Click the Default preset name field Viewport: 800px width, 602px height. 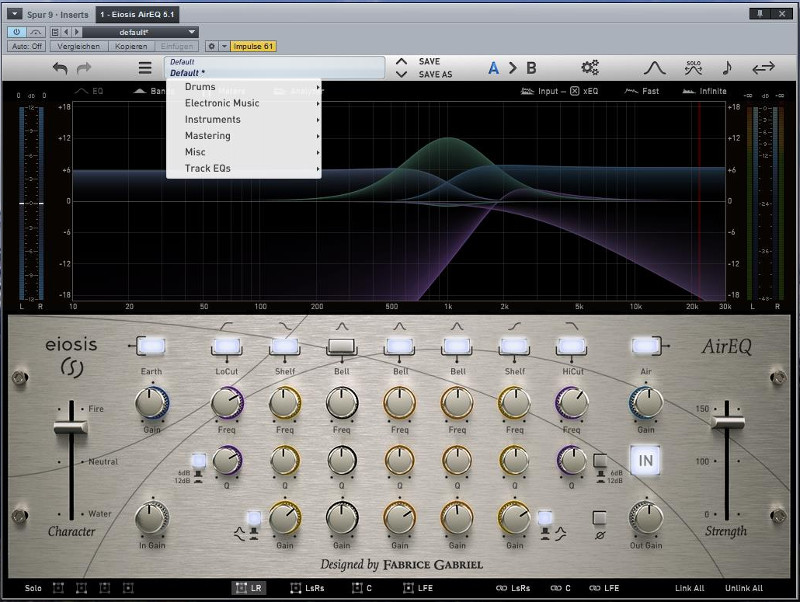274,68
